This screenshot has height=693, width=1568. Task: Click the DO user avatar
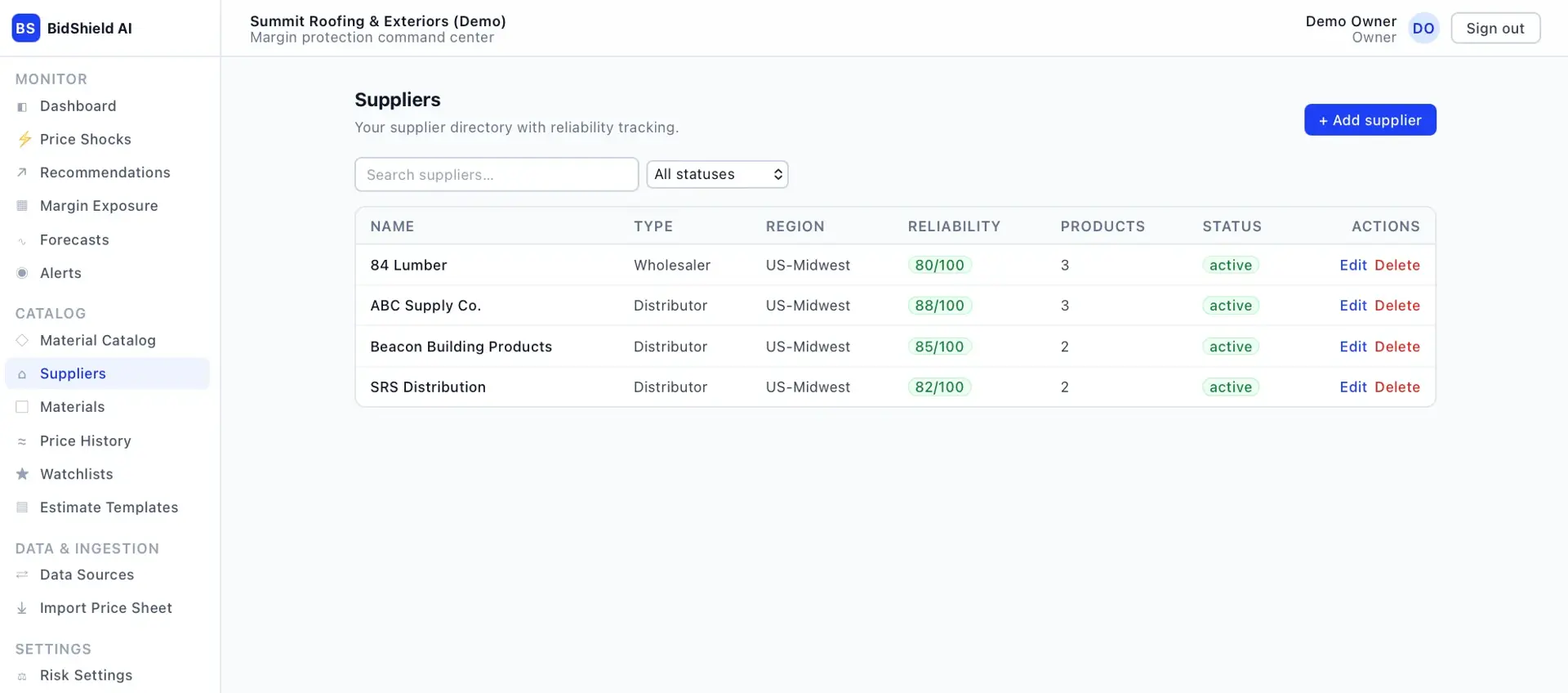tap(1423, 28)
